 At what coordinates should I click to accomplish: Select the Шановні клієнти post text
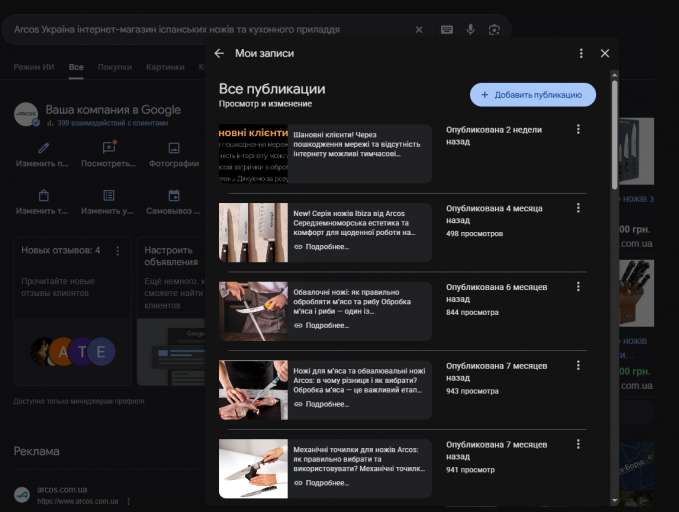click(357, 144)
